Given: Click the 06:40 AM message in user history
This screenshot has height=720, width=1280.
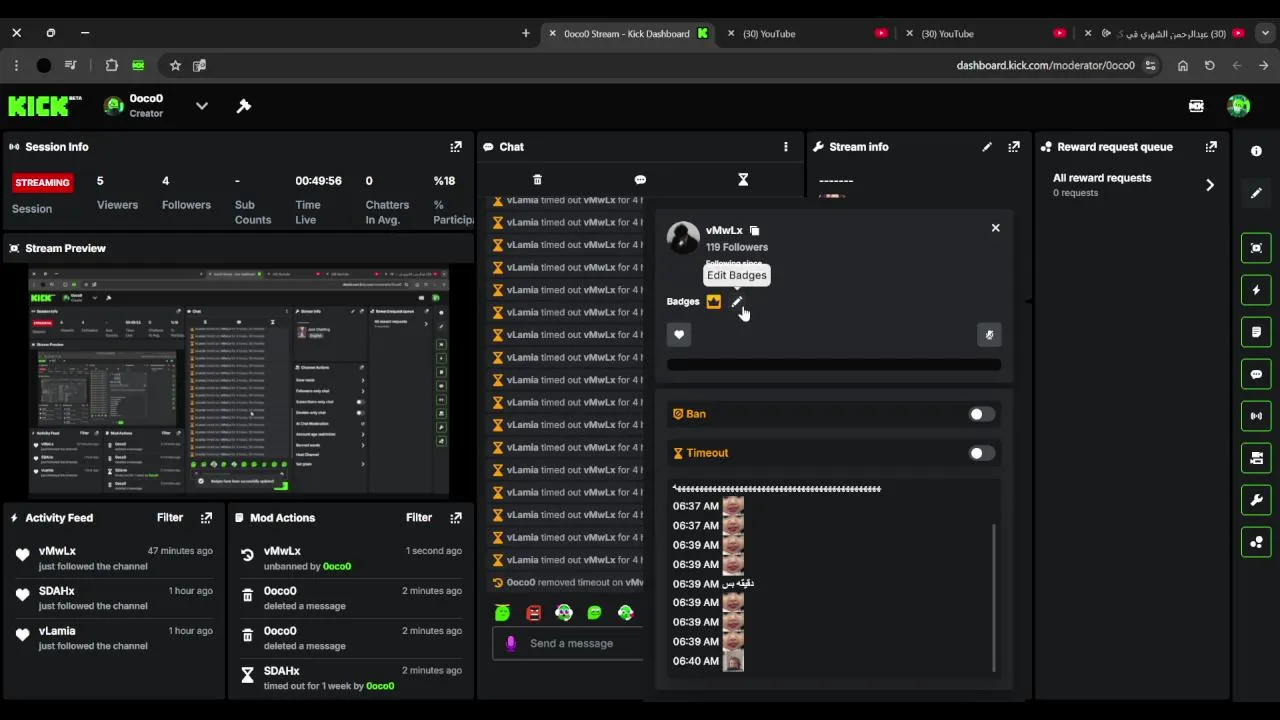Looking at the screenshot, I should click(x=708, y=661).
